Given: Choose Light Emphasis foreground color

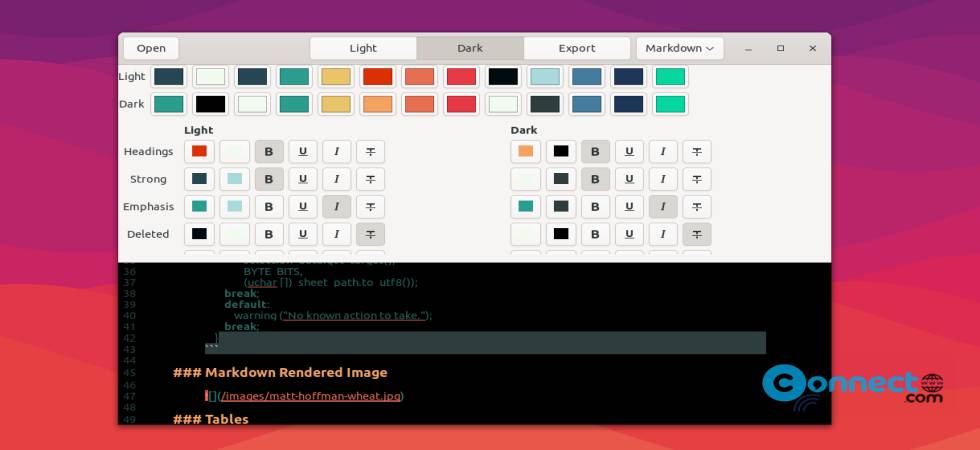Looking at the screenshot, I should [199, 206].
